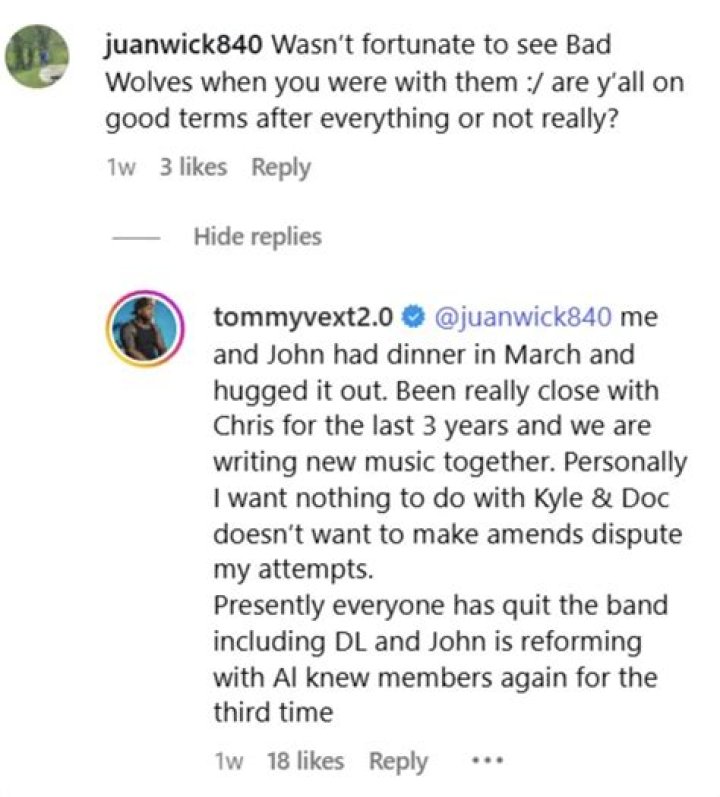The image size is (720, 797).
Task: Click the paragraph starting 'Presently everyone has quit'
Action: [x=442, y=607]
